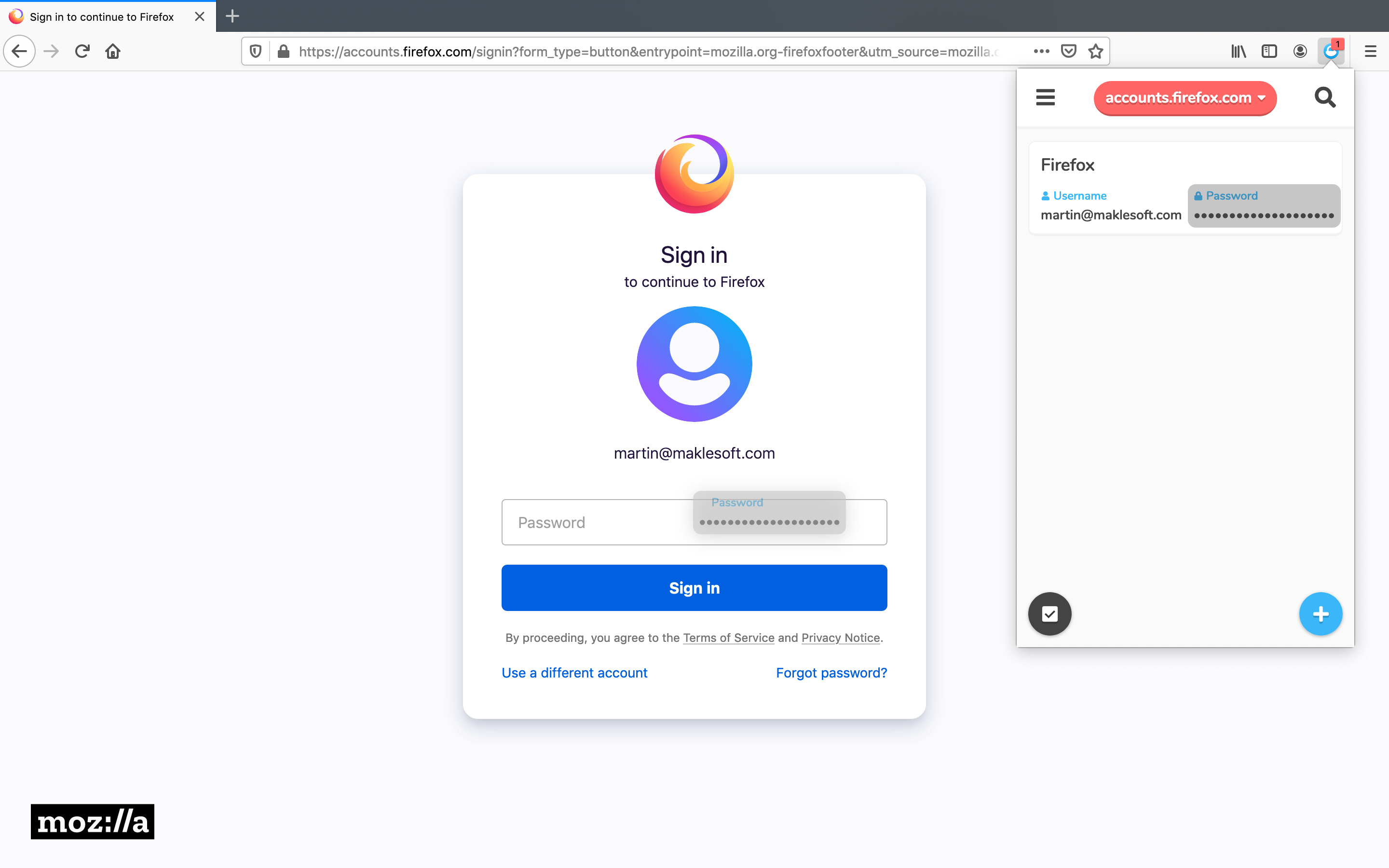Click the password manager extension icon
Image resolution: width=1389 pixels, height=868 pixels.
coord(1331,52)
